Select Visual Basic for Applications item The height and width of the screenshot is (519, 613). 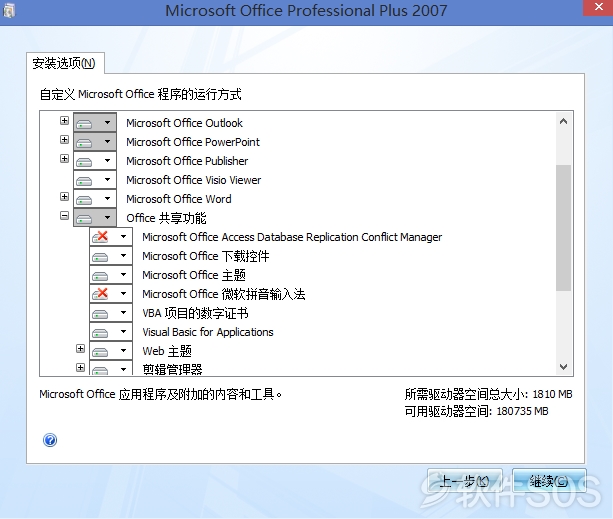coord(208,332)
